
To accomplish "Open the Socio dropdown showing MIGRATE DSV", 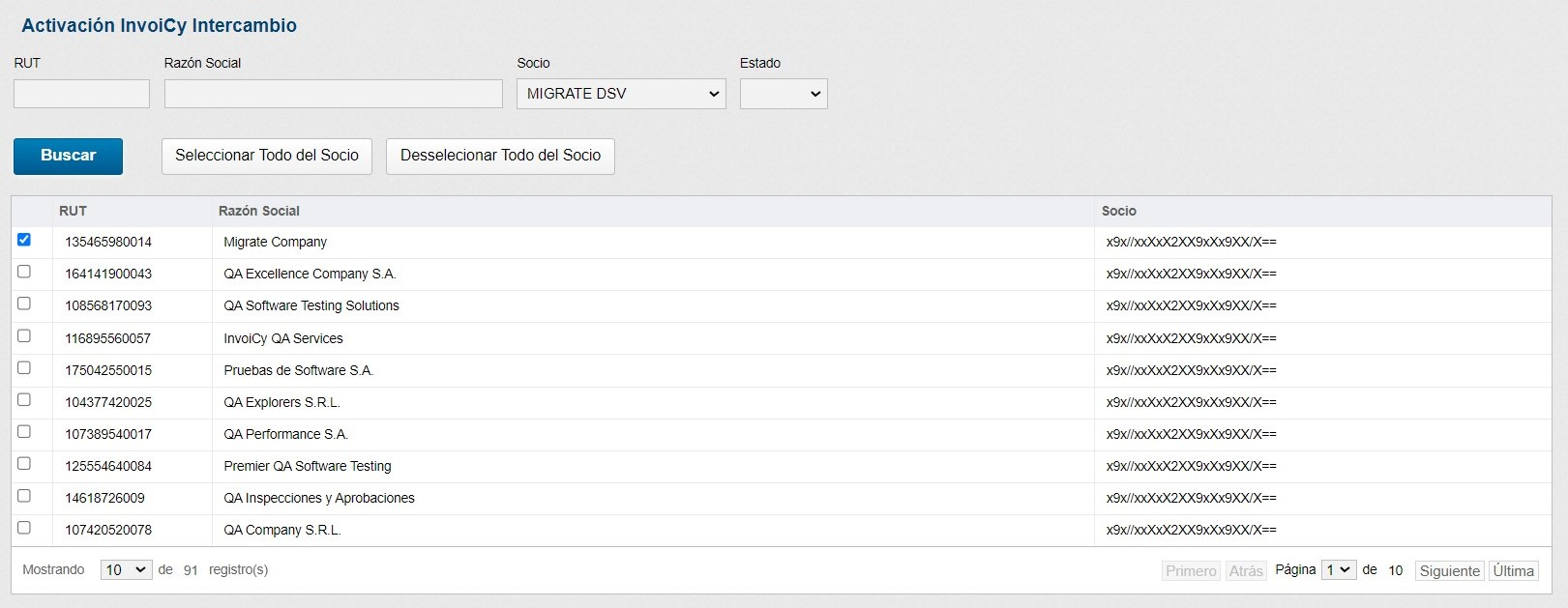I will point(621,94).
